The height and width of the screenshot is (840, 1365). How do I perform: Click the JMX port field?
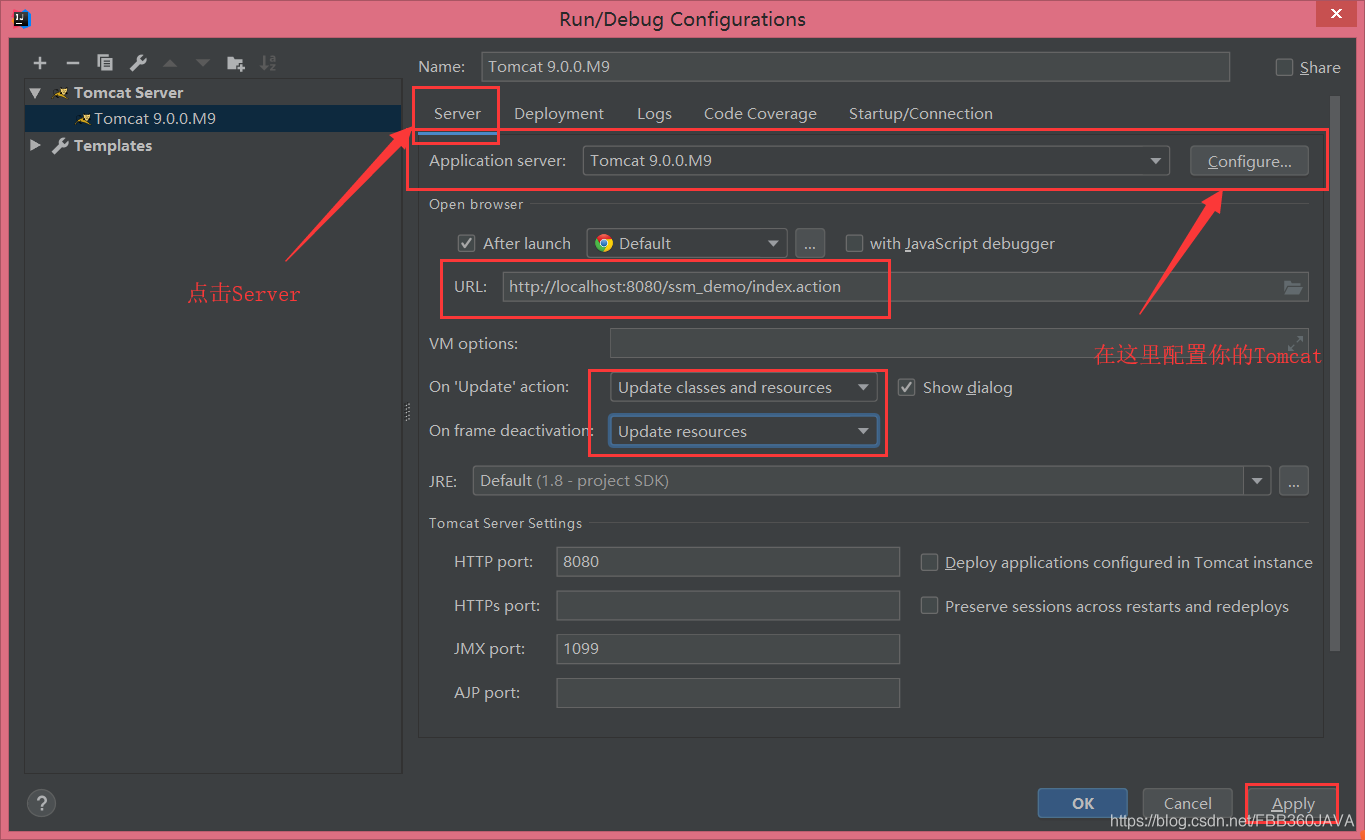pyautogui.click(x=728, y=648)
